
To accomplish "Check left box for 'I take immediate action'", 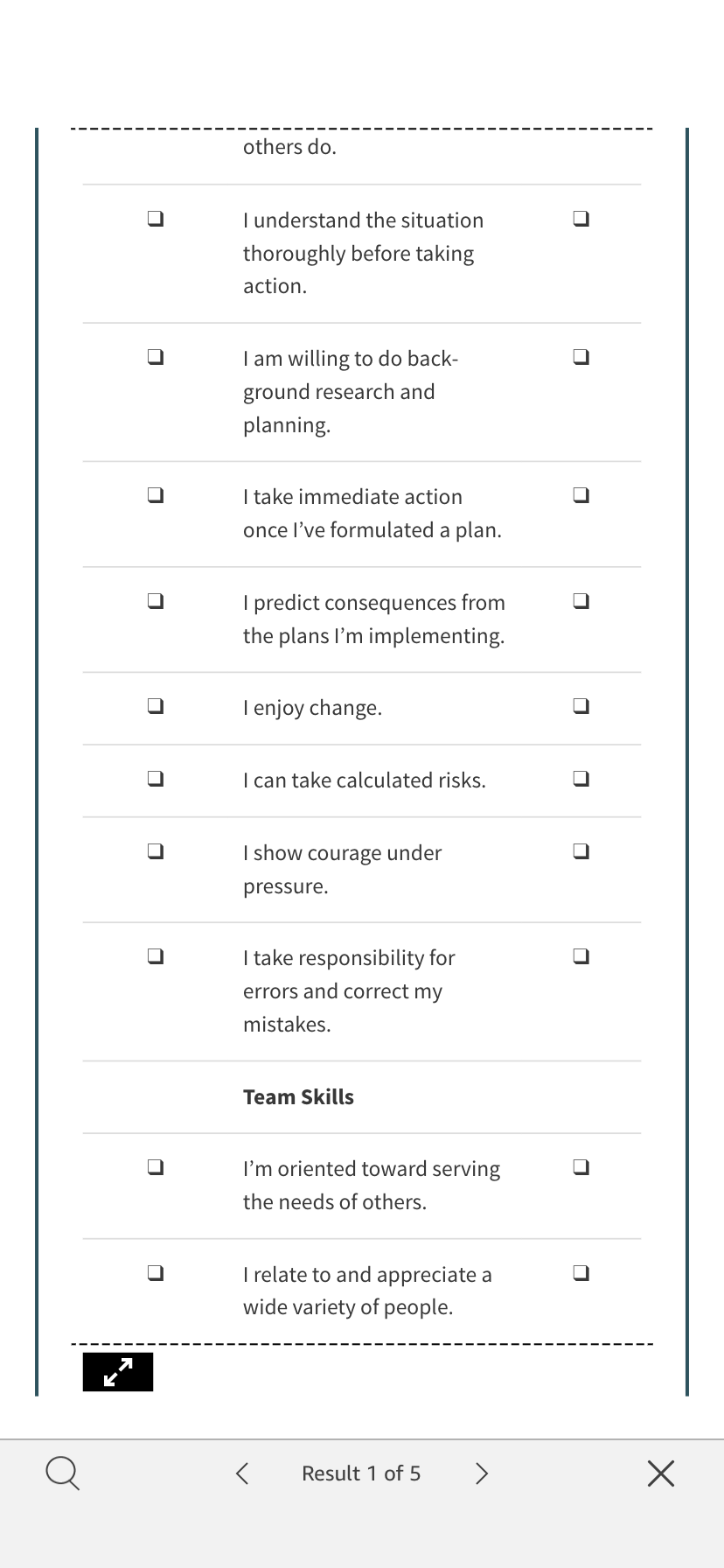I will click(156, 495).
